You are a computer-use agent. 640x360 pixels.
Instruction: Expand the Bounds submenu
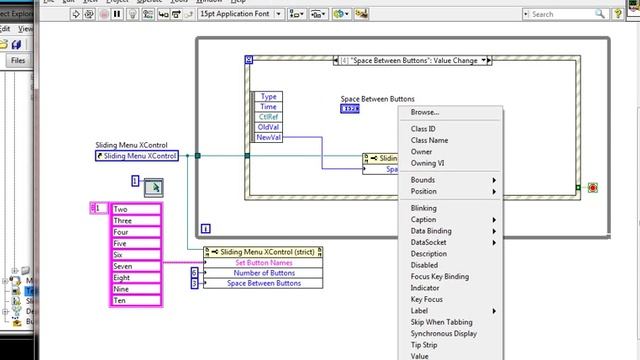coord(451,180)
